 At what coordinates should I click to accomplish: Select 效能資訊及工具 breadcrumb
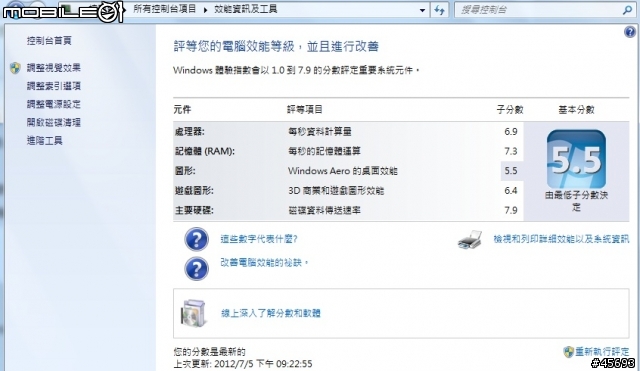(246, 9)
